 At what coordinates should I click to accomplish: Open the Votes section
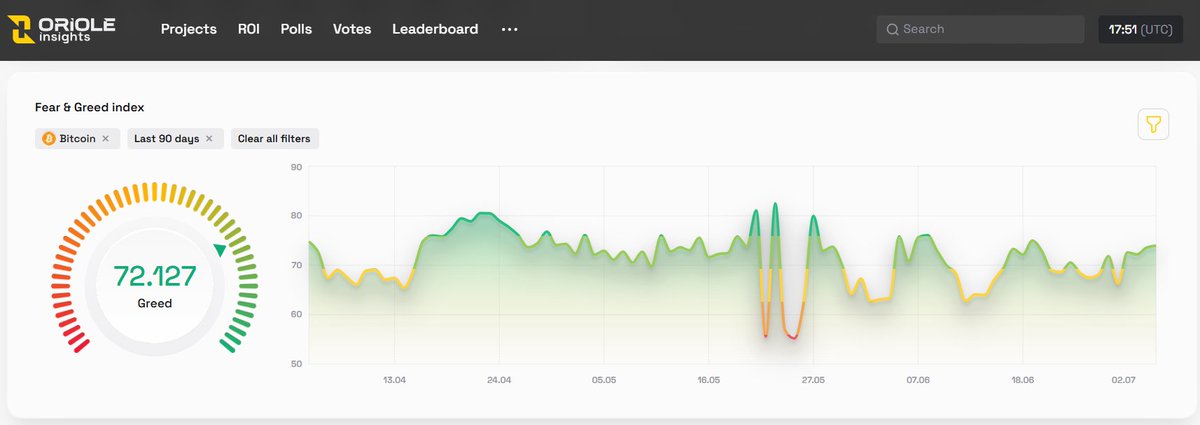pyautogui.click(x=352, y=29)
